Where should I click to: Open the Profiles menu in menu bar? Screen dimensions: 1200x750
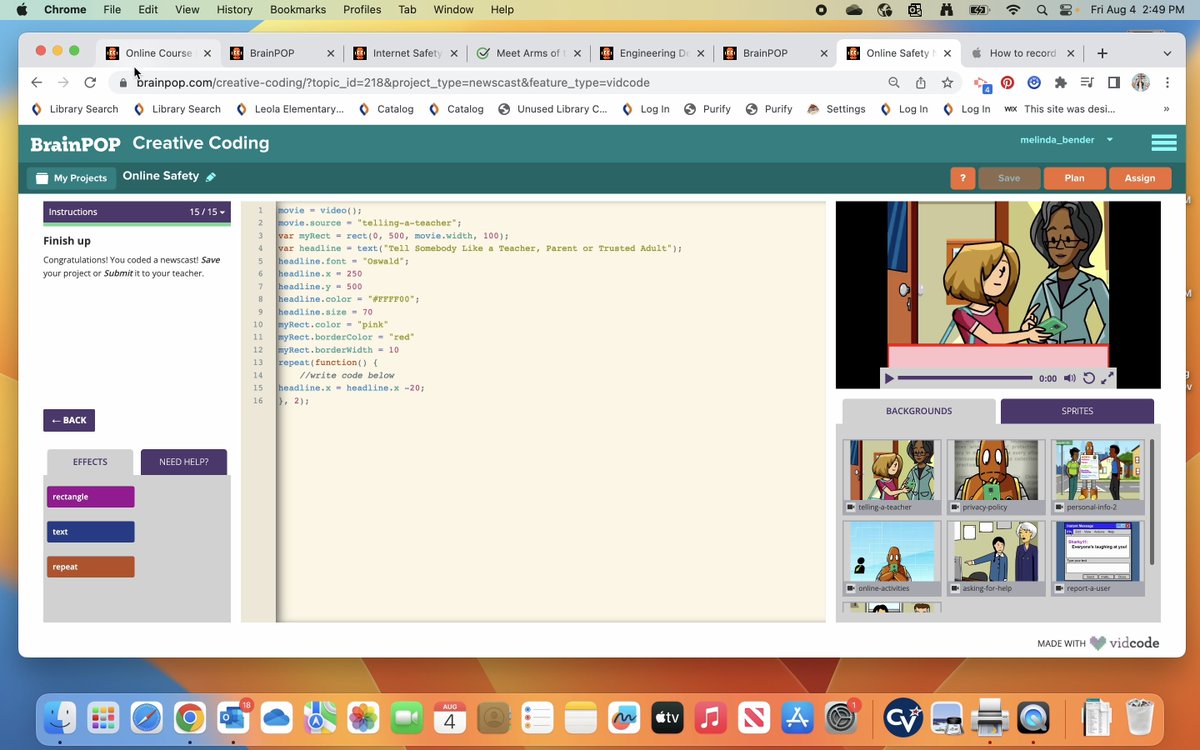pyautogui.click(x=361, y=10)
